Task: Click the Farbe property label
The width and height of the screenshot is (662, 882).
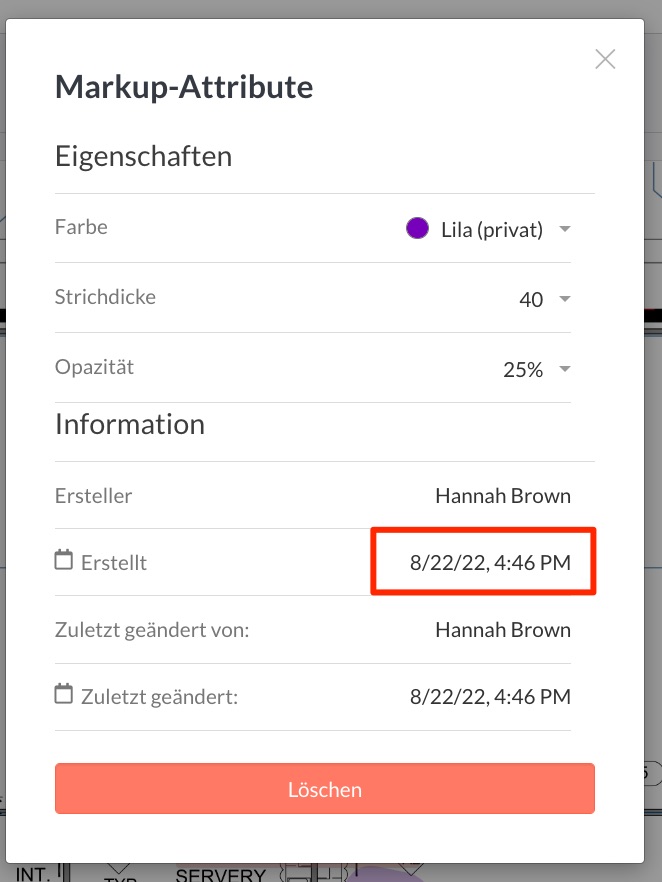Action: coord(80,227)
